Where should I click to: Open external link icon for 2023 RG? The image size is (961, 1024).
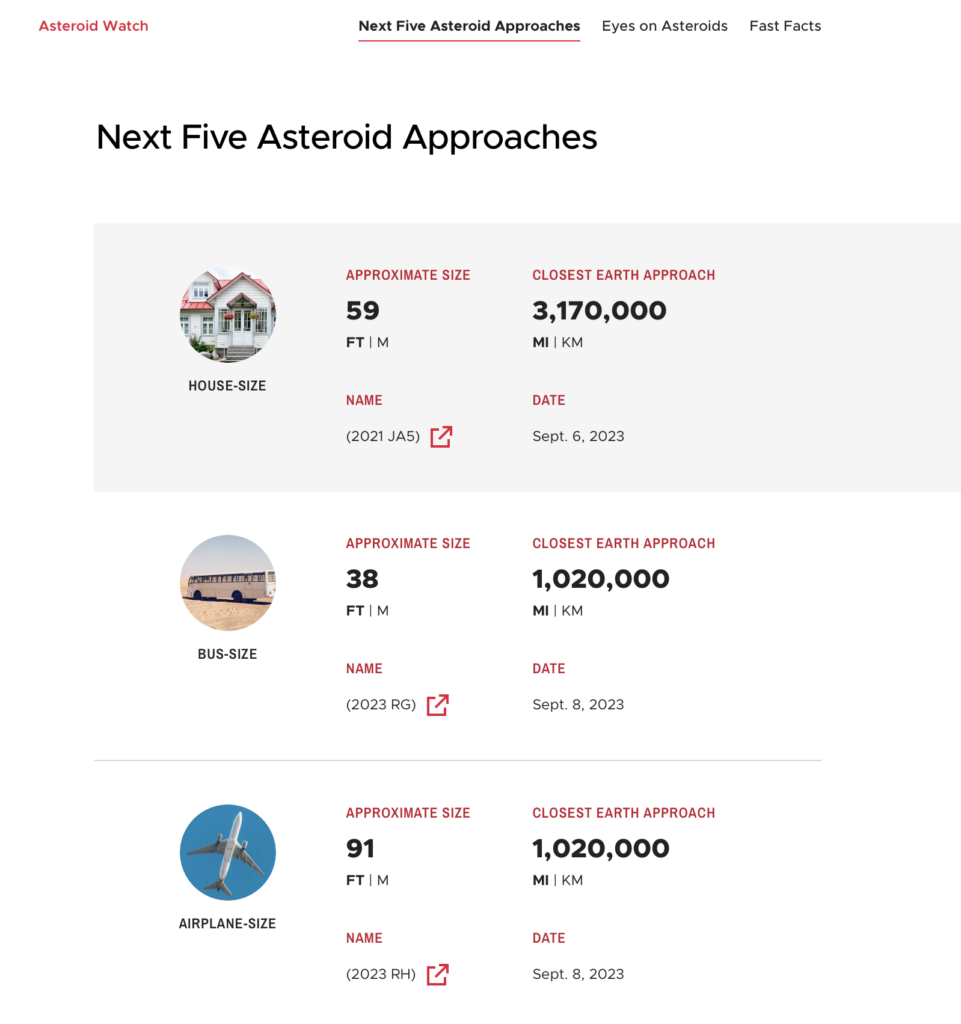tap(437, 705)
